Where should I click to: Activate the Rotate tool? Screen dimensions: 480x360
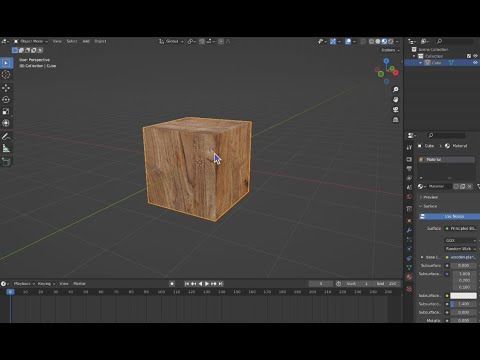6,100
